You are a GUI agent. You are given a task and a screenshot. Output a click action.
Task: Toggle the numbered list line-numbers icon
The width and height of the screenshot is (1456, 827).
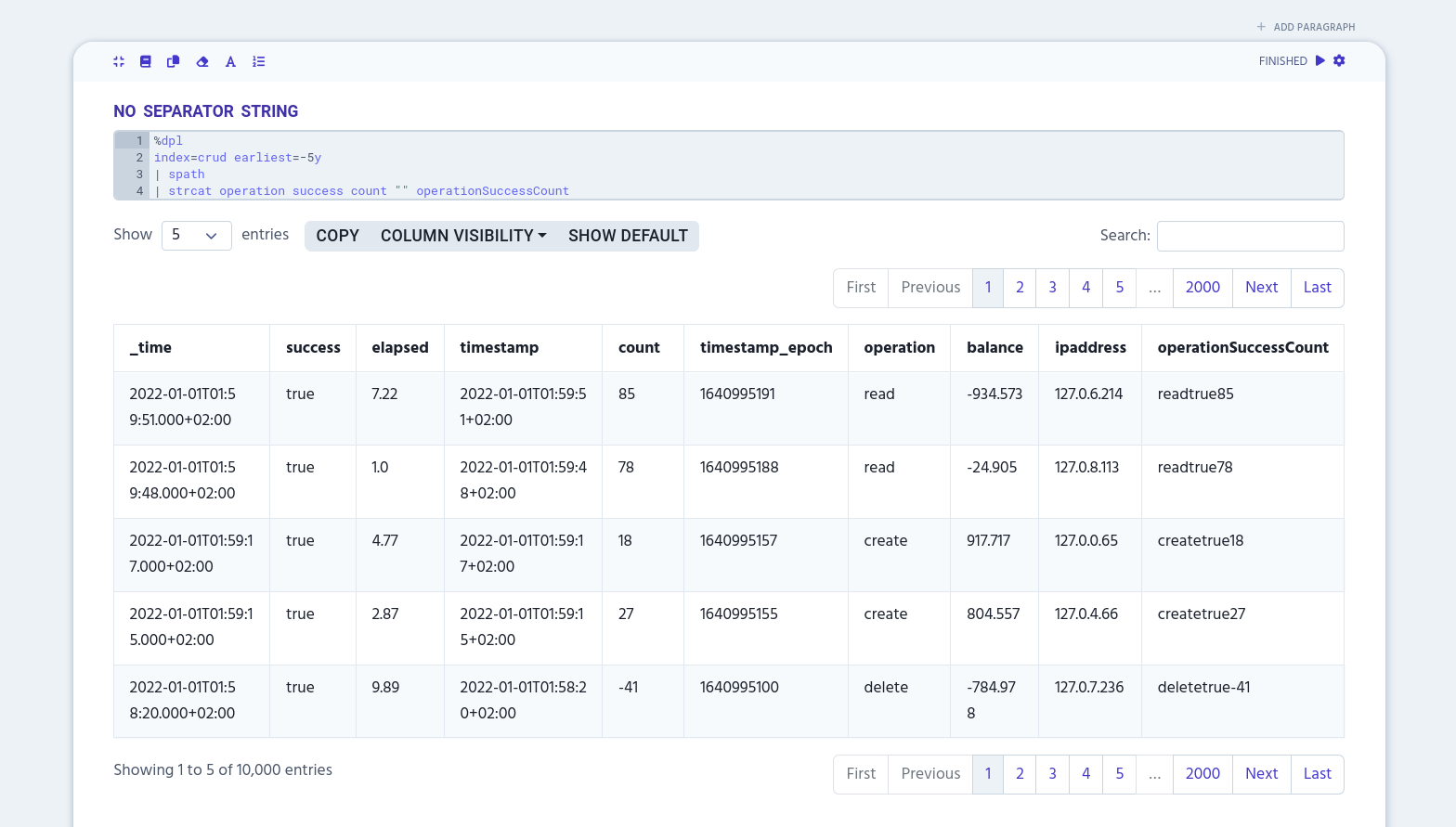(x=259, y=61)
